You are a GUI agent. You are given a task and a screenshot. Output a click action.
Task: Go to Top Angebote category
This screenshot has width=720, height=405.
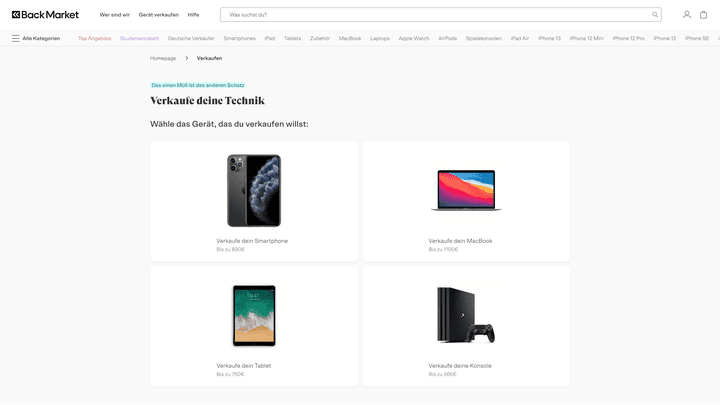point(95,38)
